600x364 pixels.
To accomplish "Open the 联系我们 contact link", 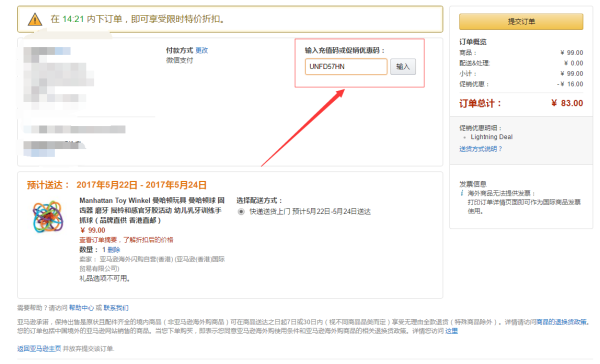I will [x=116, y=308].
